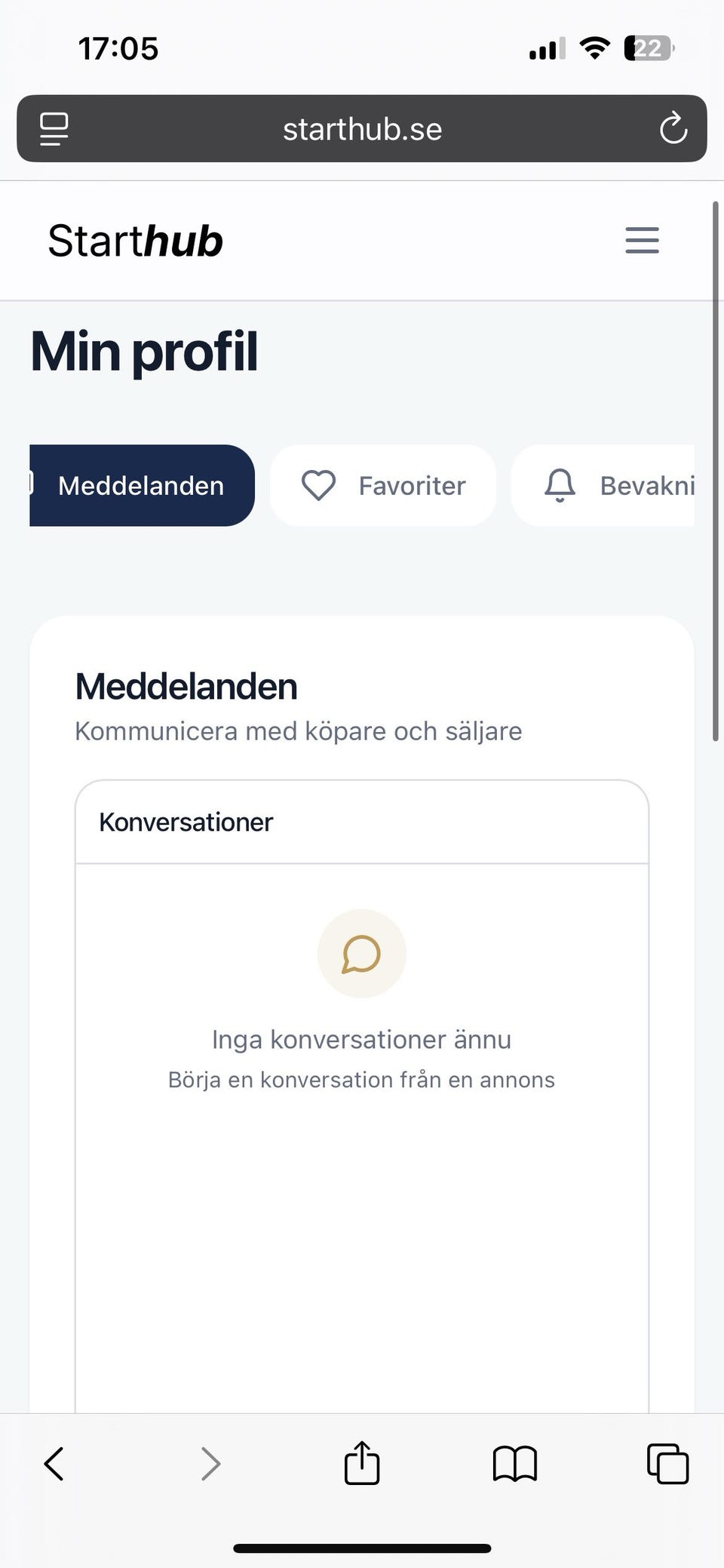Tap the clock showing 17:05
Viewport: 724px width, 1568px height.
click(x=118, y=49)
